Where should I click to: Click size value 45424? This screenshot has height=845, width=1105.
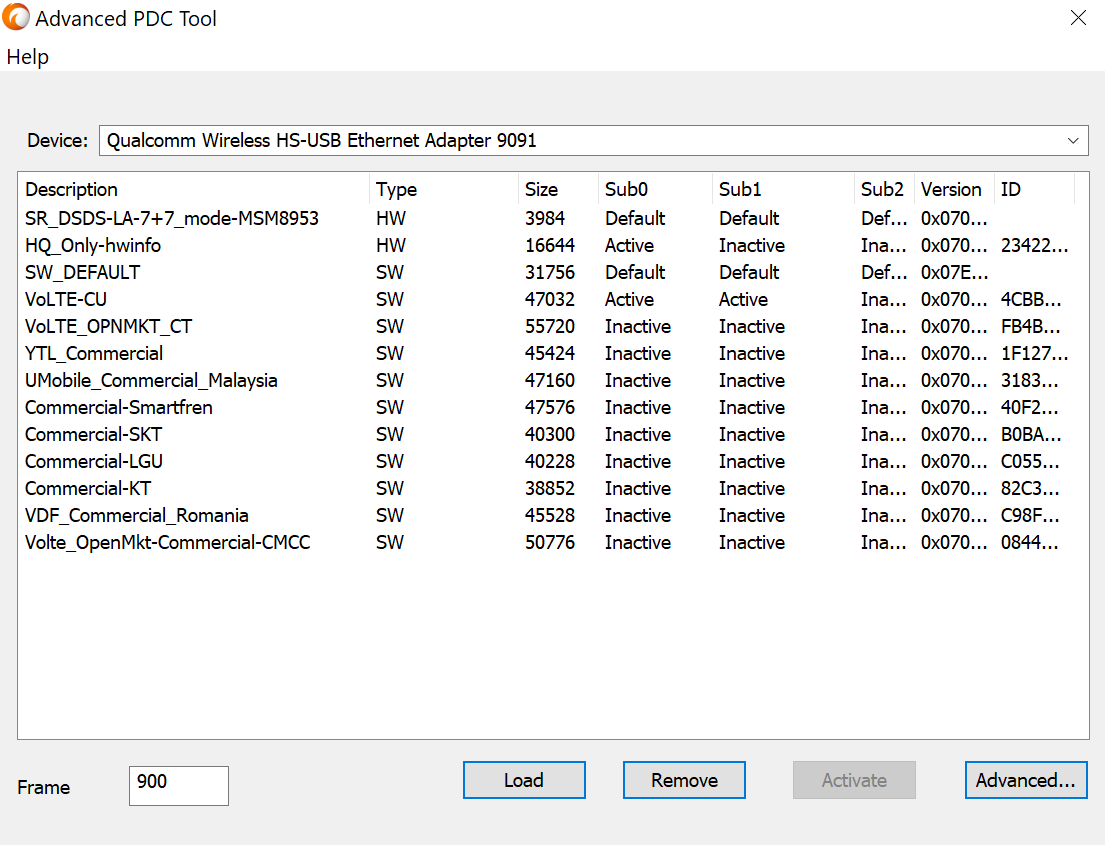550,353
